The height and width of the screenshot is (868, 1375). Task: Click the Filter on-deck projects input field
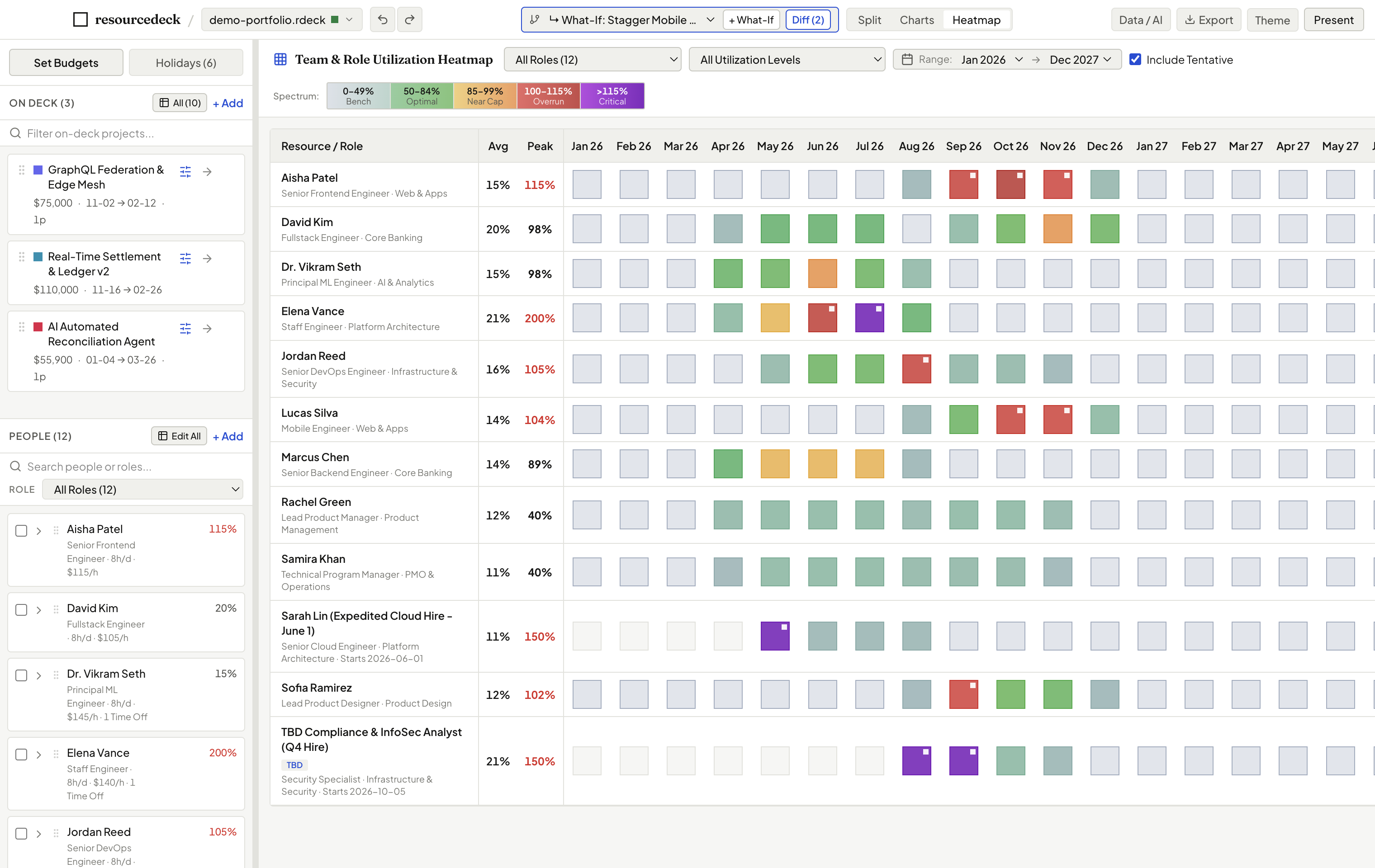[x=126, y=133]
